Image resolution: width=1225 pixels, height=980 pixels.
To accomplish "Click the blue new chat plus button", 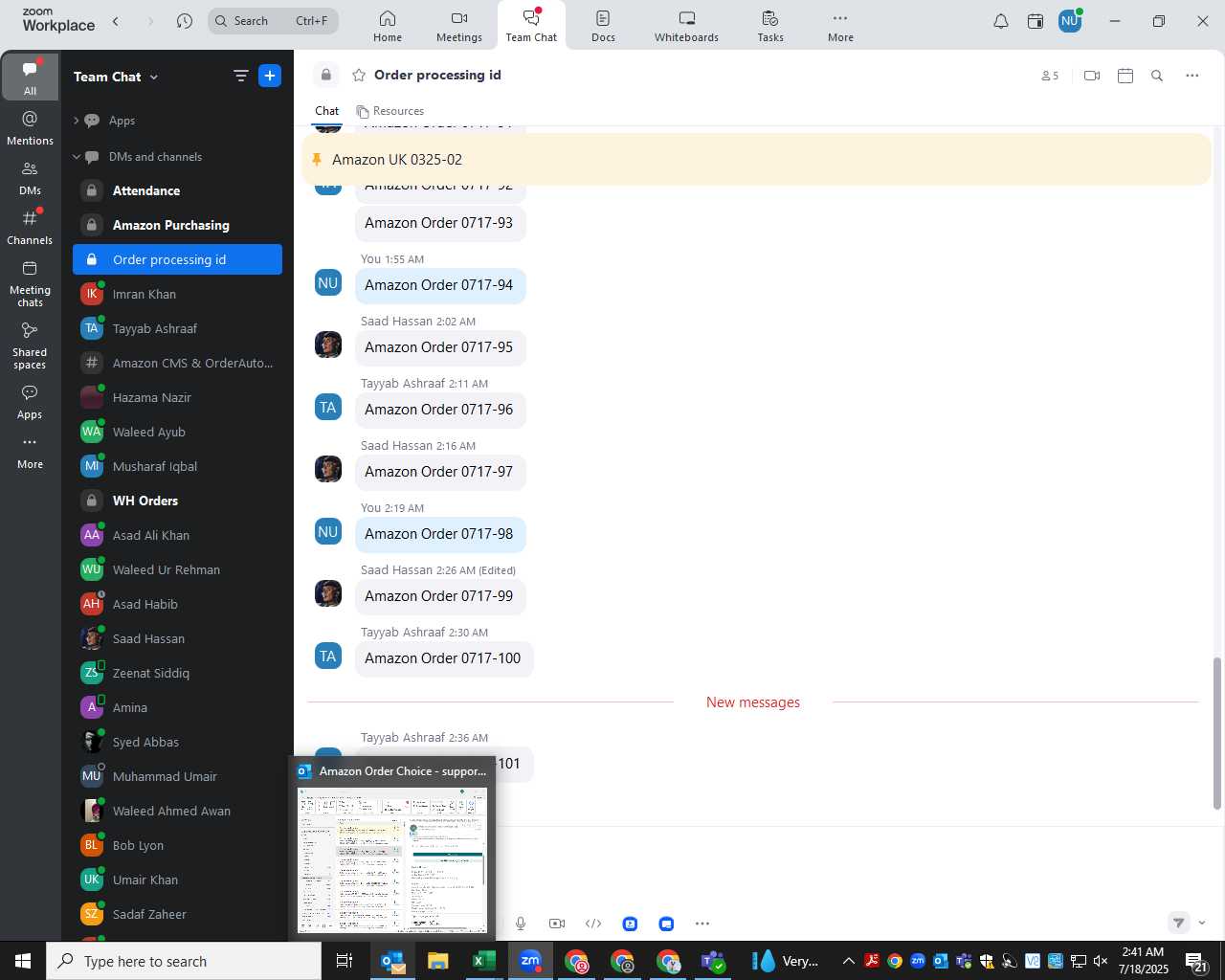I will click(270, 77).
